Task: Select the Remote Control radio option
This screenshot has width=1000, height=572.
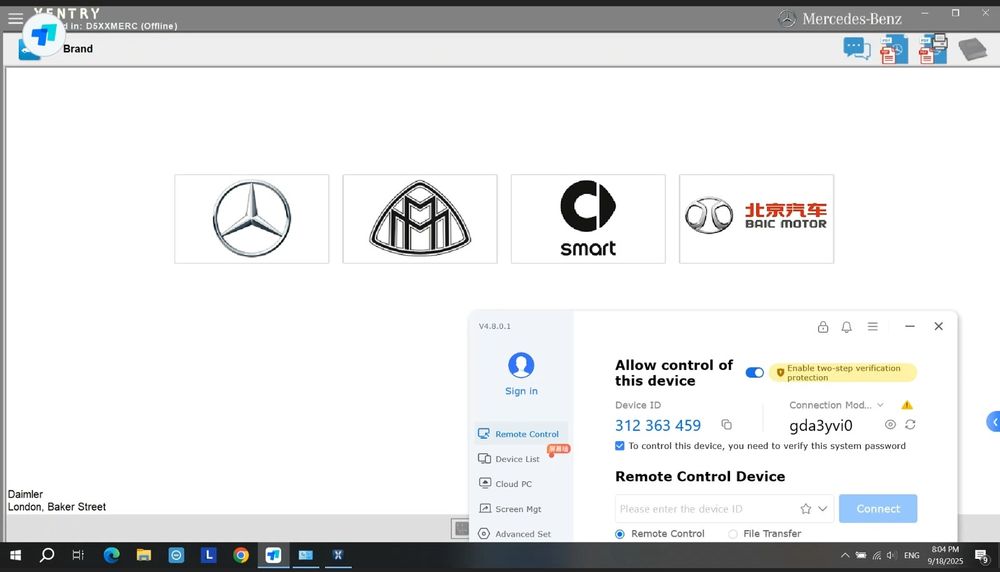Action: [619, 534]
